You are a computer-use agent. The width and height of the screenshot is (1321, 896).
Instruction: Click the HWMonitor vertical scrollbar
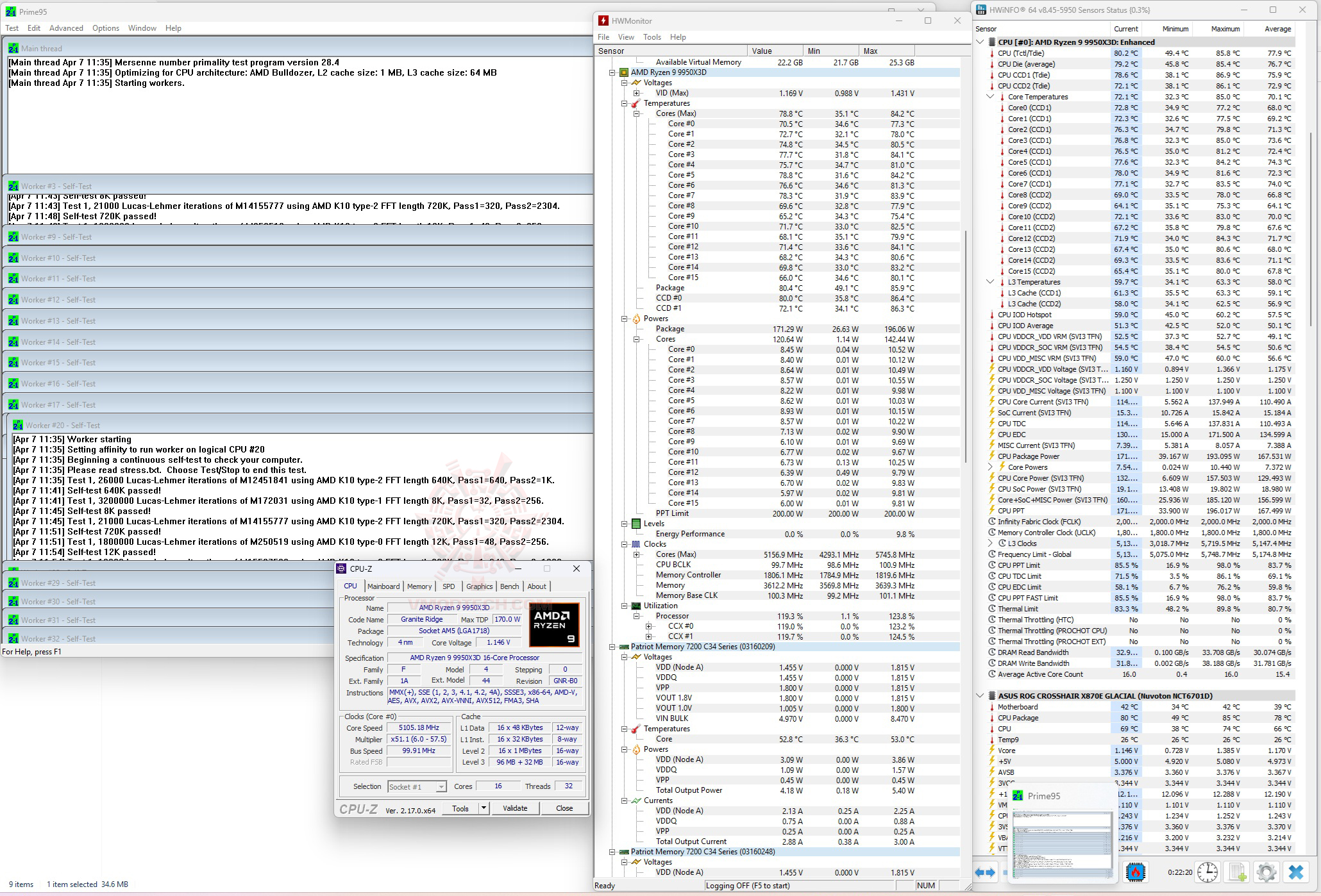[x=965, y=346]
